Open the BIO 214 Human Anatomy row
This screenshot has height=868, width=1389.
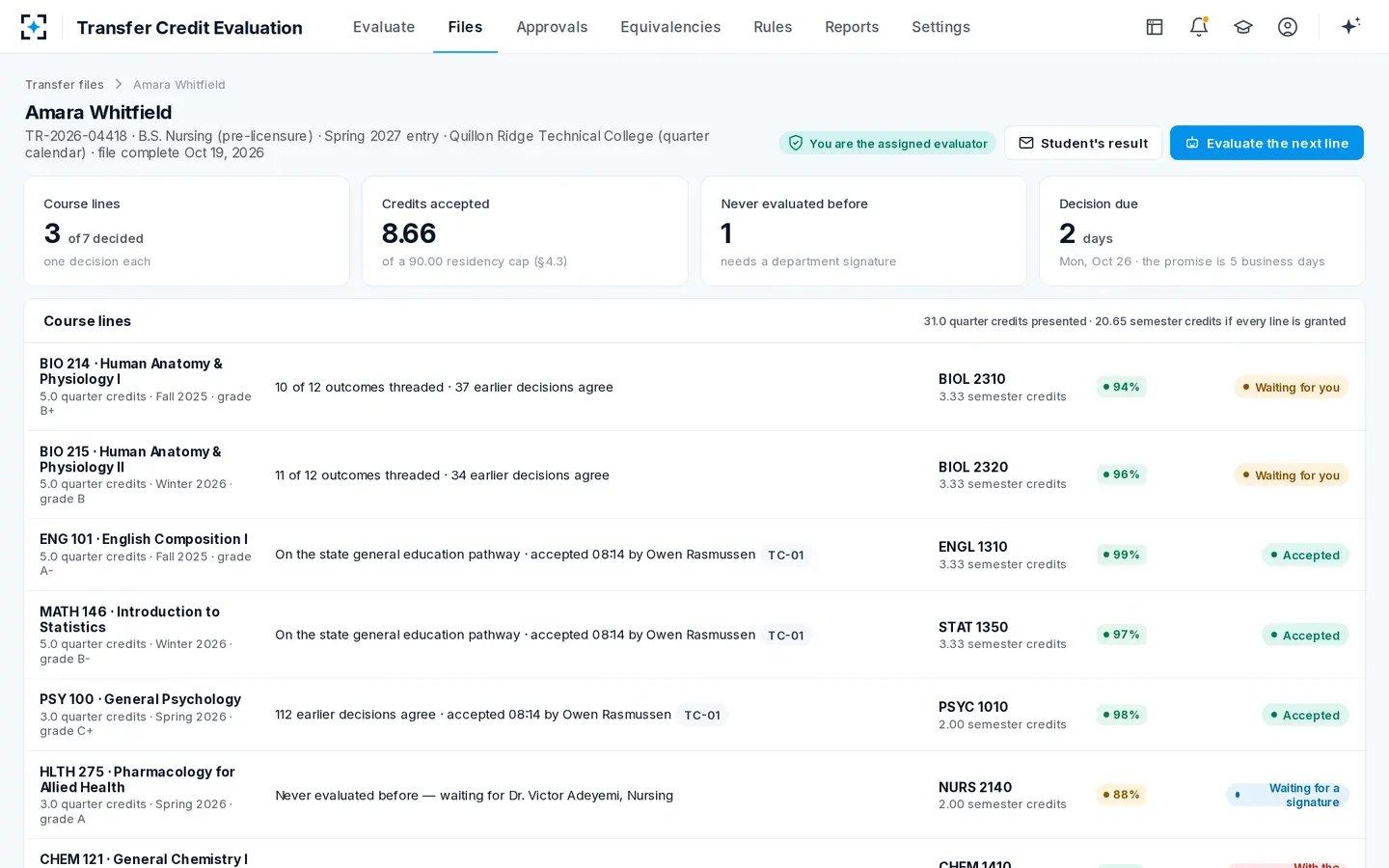694,387
